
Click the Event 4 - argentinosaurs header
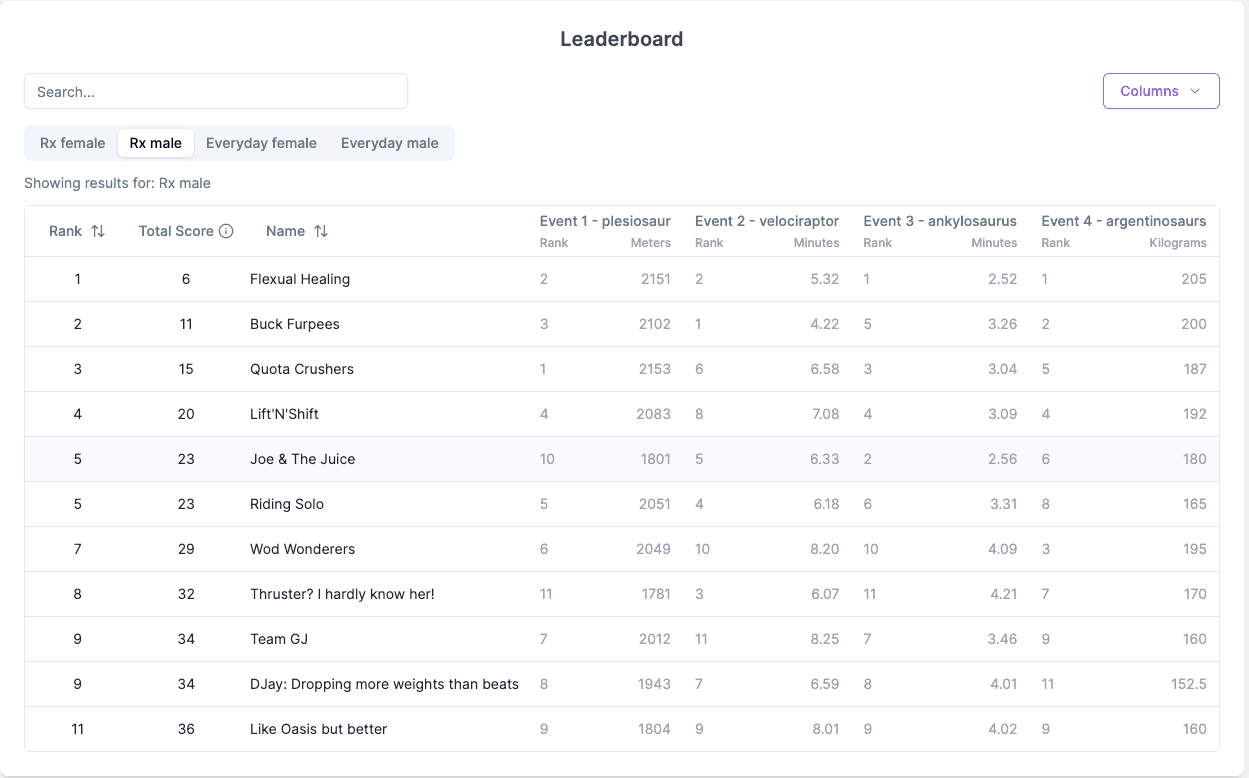click(1124, 221)
